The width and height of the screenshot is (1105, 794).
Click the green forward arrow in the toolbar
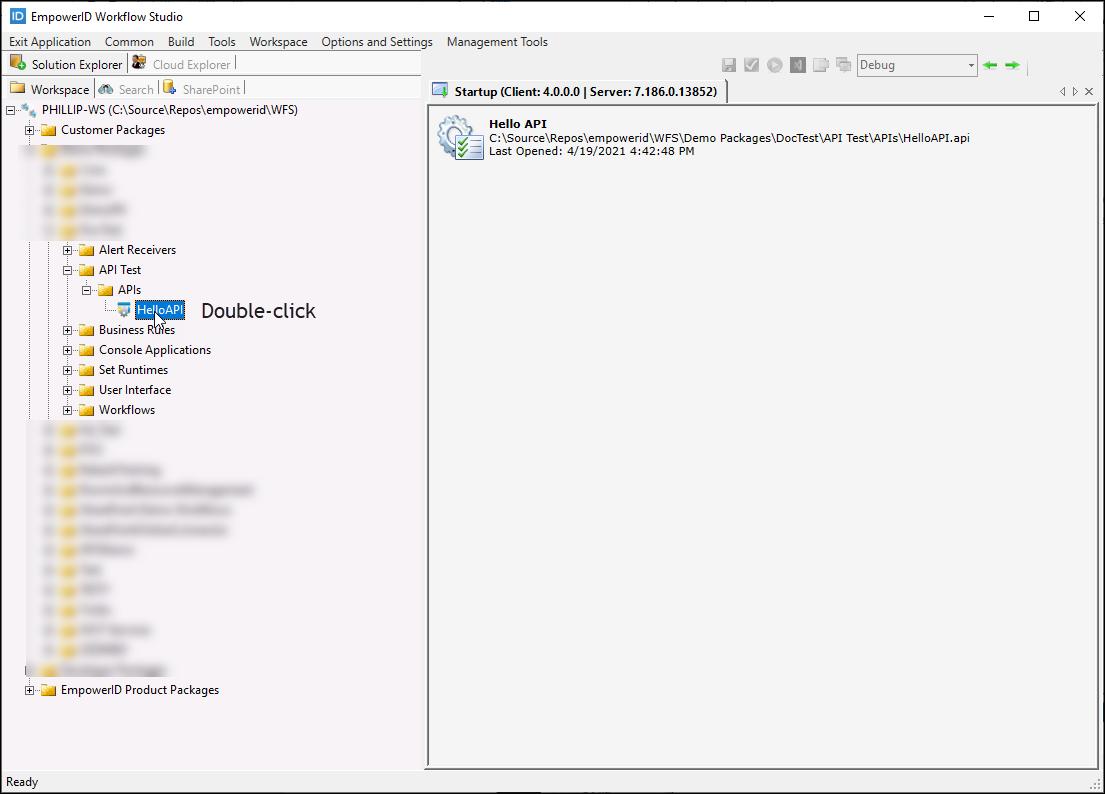(1012, 64)
